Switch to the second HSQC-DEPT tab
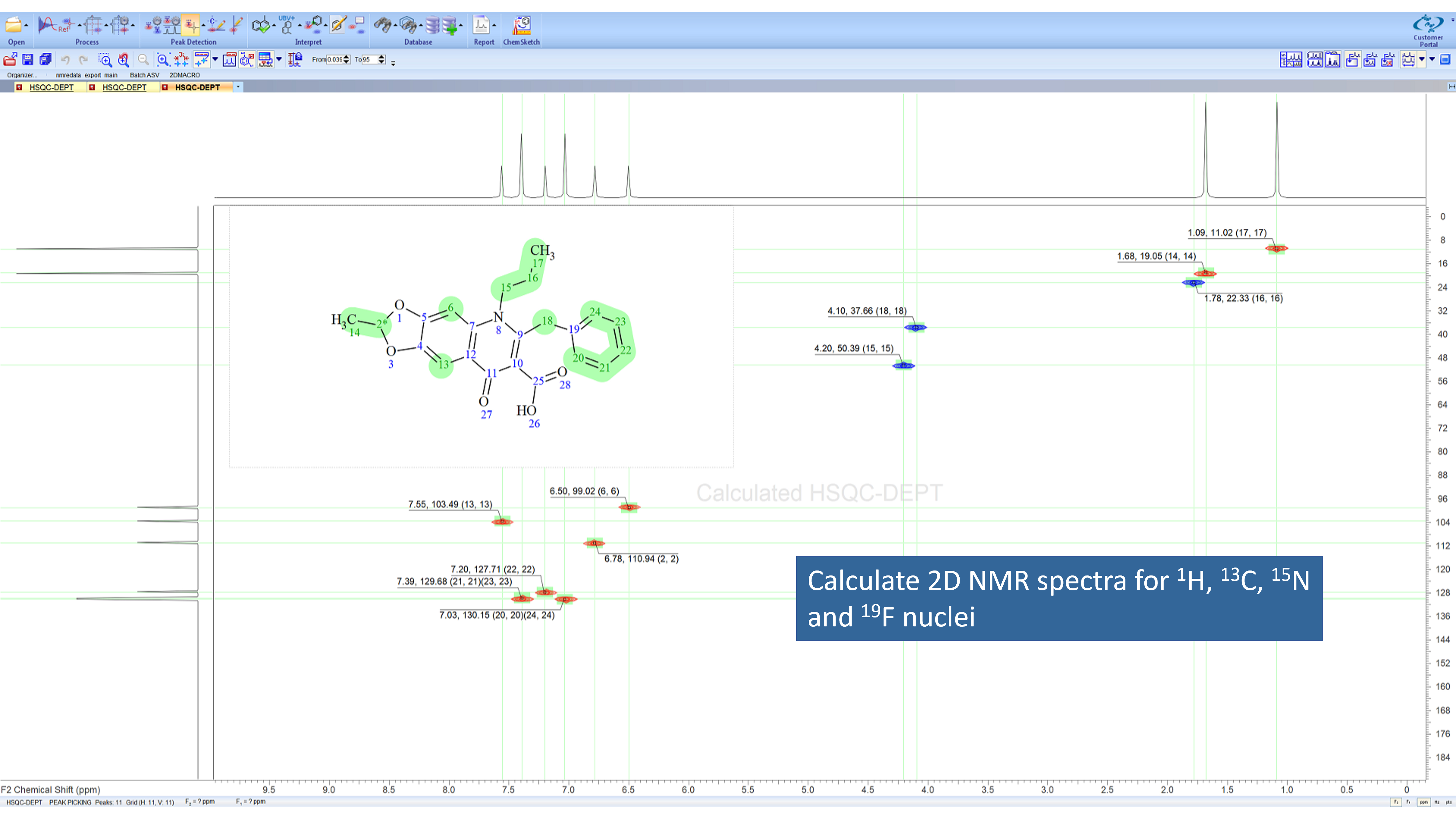 (x=124, y=88)
